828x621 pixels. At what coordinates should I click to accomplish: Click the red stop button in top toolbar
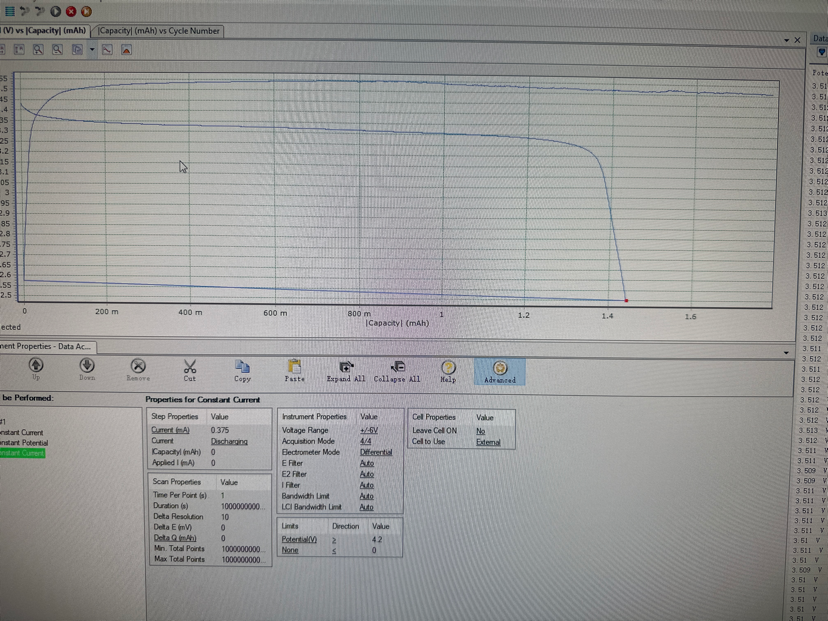(x=71, y=11)
